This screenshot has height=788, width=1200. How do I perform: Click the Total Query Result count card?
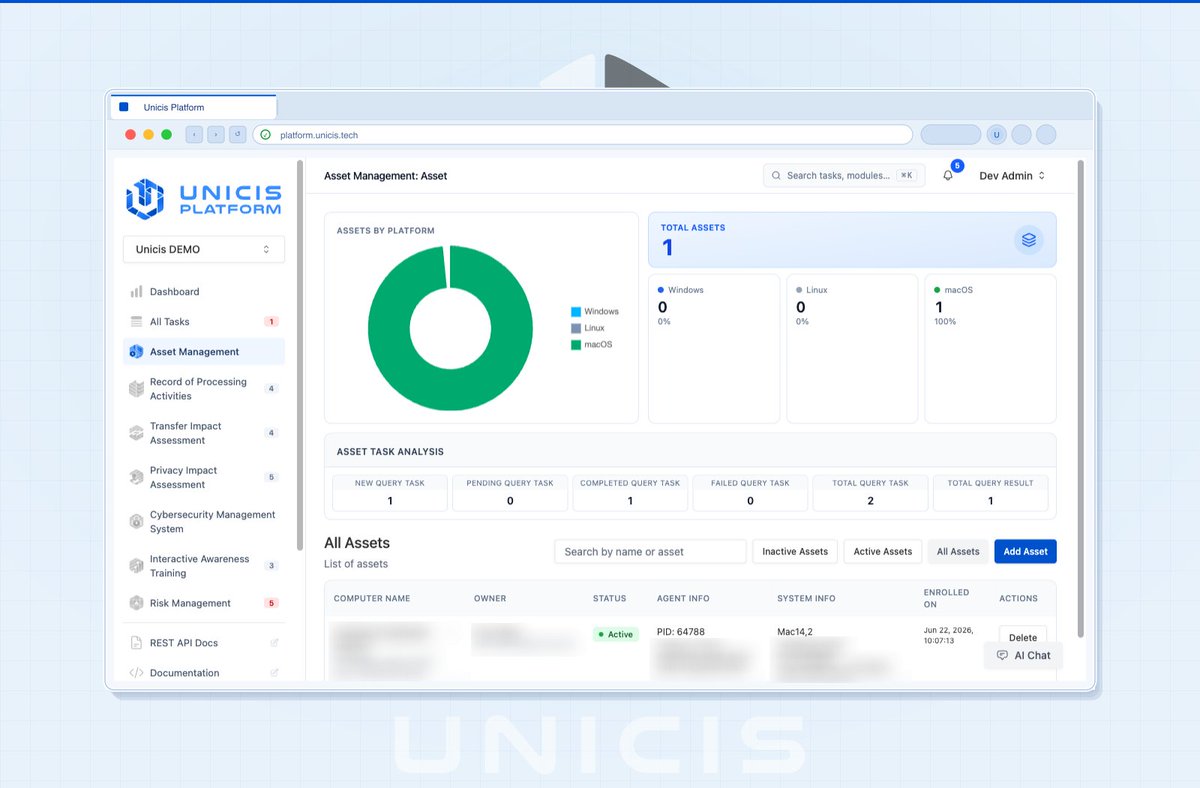click(990, 493)
